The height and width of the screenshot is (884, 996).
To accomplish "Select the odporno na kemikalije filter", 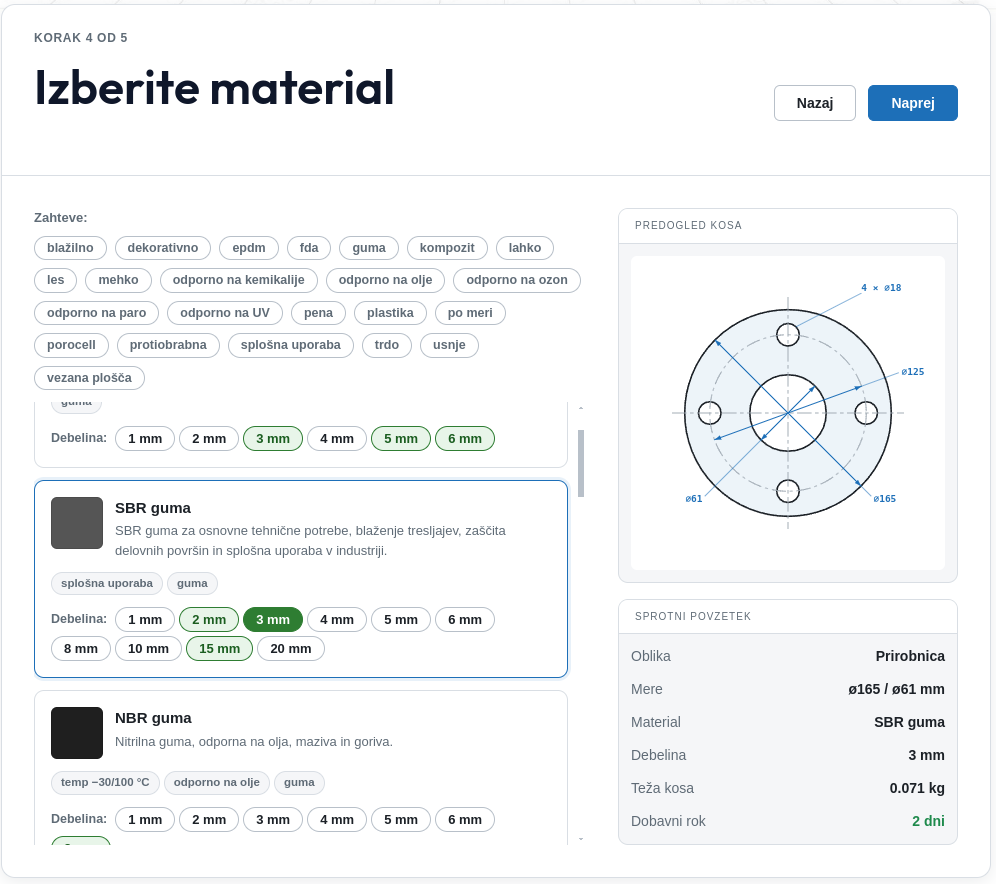I will tap(239, 280).
